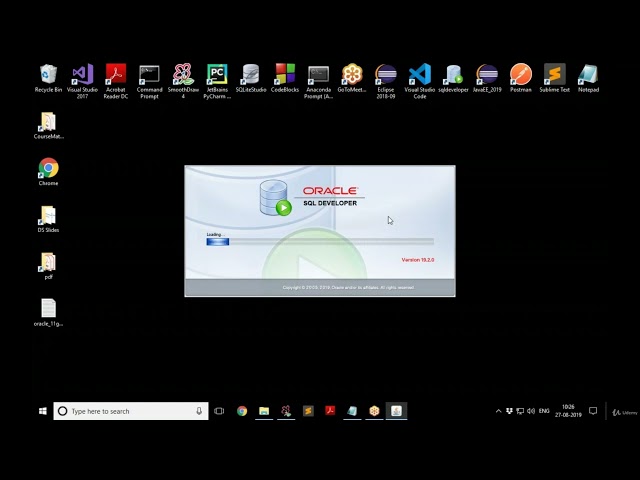Launch GoToMeeting desktop shortcut

click(352, 78)
